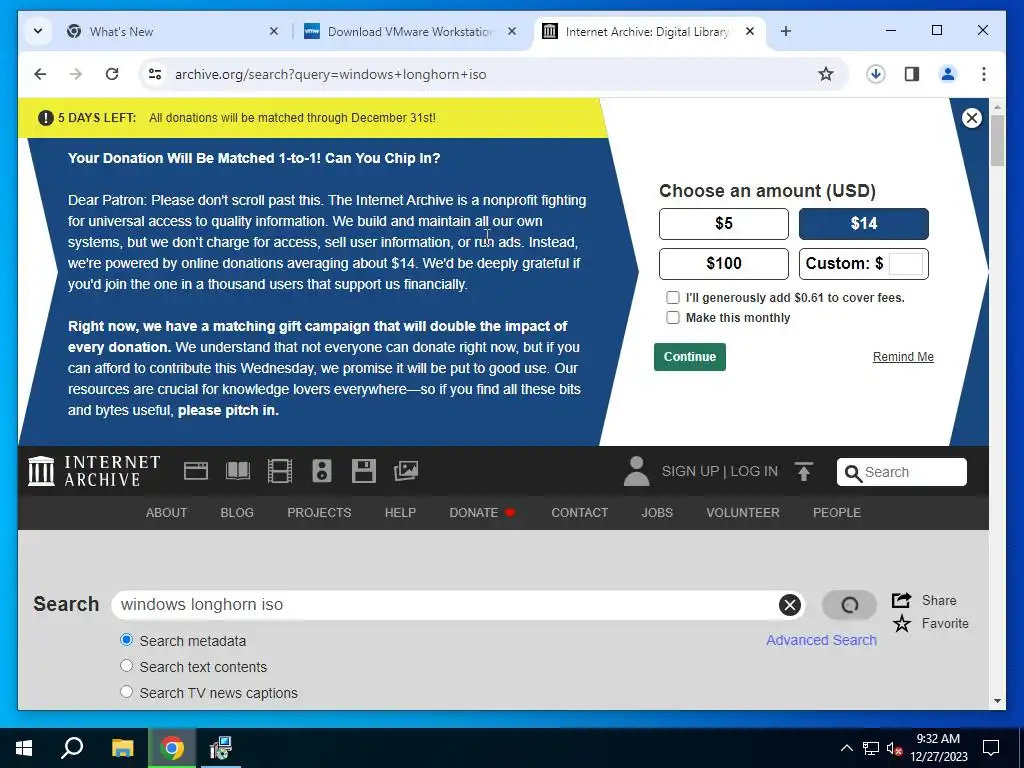Clear the search query with the X
Screen dimensions: 1024x768
(x=790, y=605)
